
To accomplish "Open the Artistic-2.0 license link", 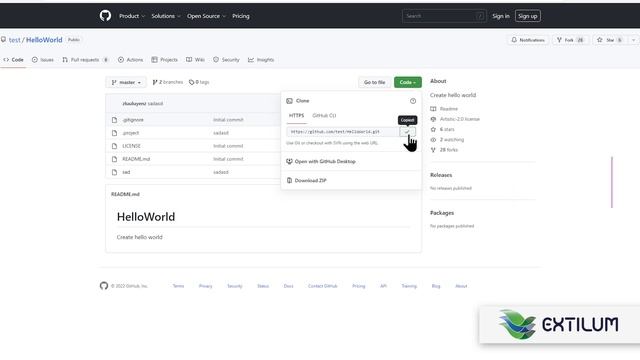I will click(460, 119).
